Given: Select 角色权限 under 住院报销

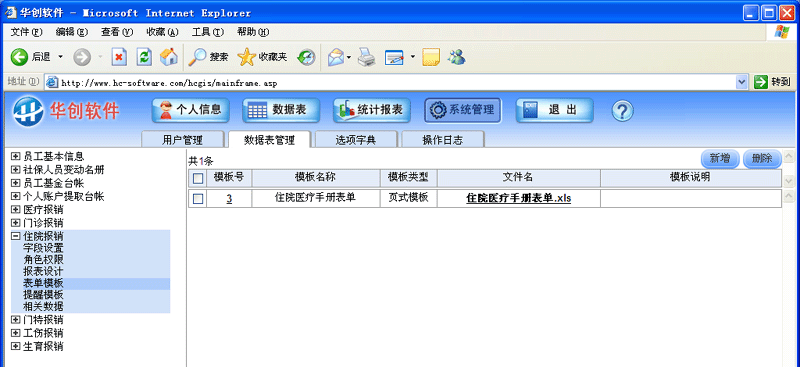Looking at the screenshot, I should pos(43,260).
